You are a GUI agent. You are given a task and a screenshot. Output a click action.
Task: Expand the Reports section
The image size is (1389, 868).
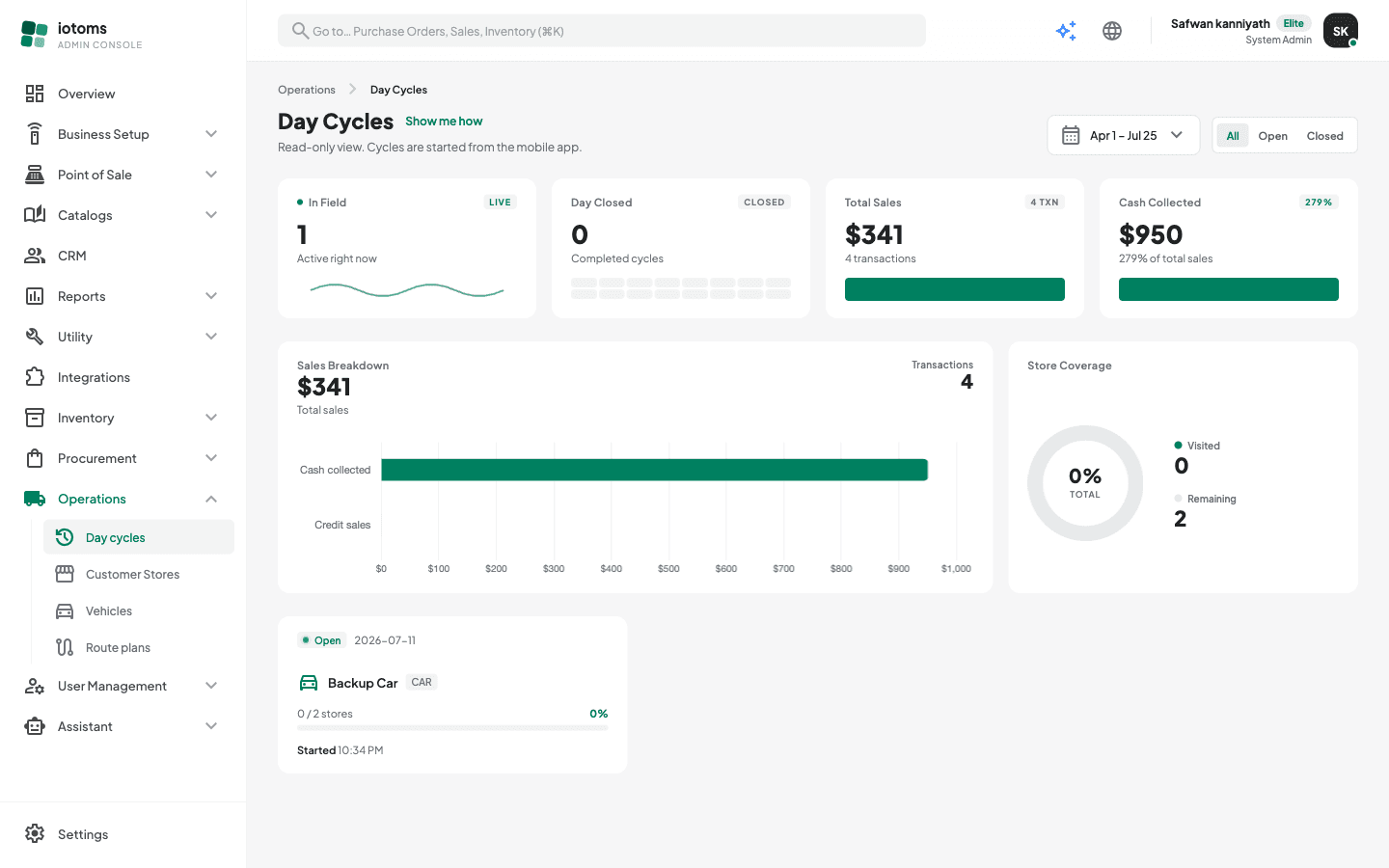coord(123,296)
